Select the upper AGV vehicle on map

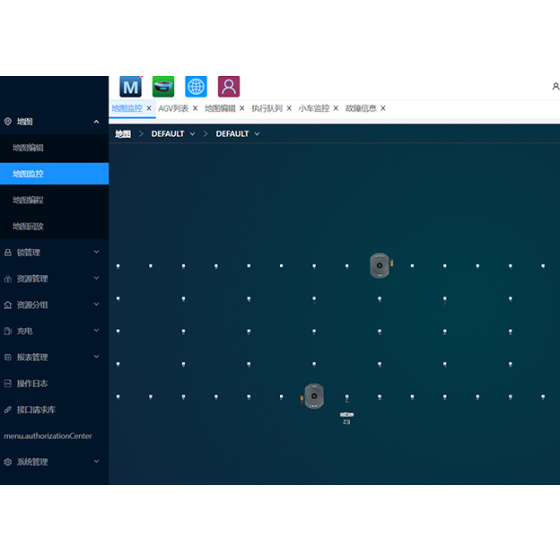[x=380, y=265]
